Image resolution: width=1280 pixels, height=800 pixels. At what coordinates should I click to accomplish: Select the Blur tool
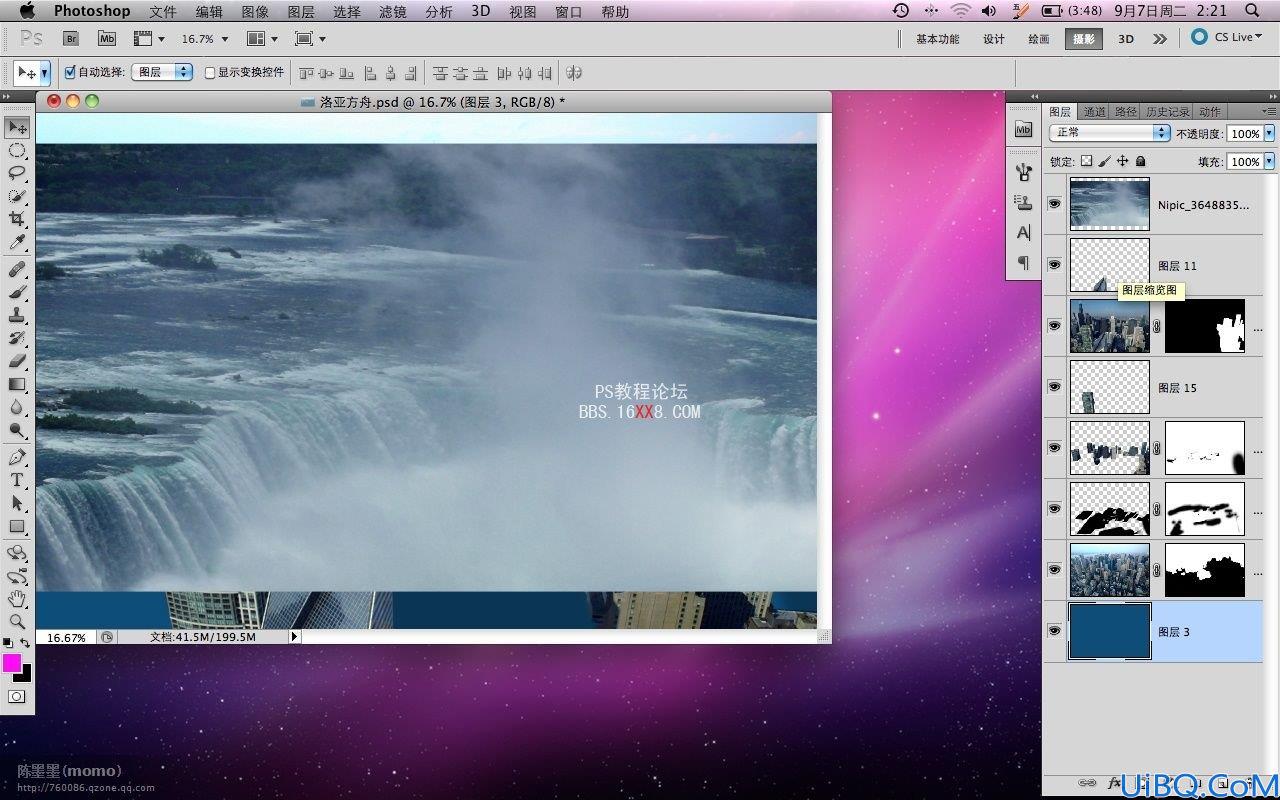click(x=17, y=407)
